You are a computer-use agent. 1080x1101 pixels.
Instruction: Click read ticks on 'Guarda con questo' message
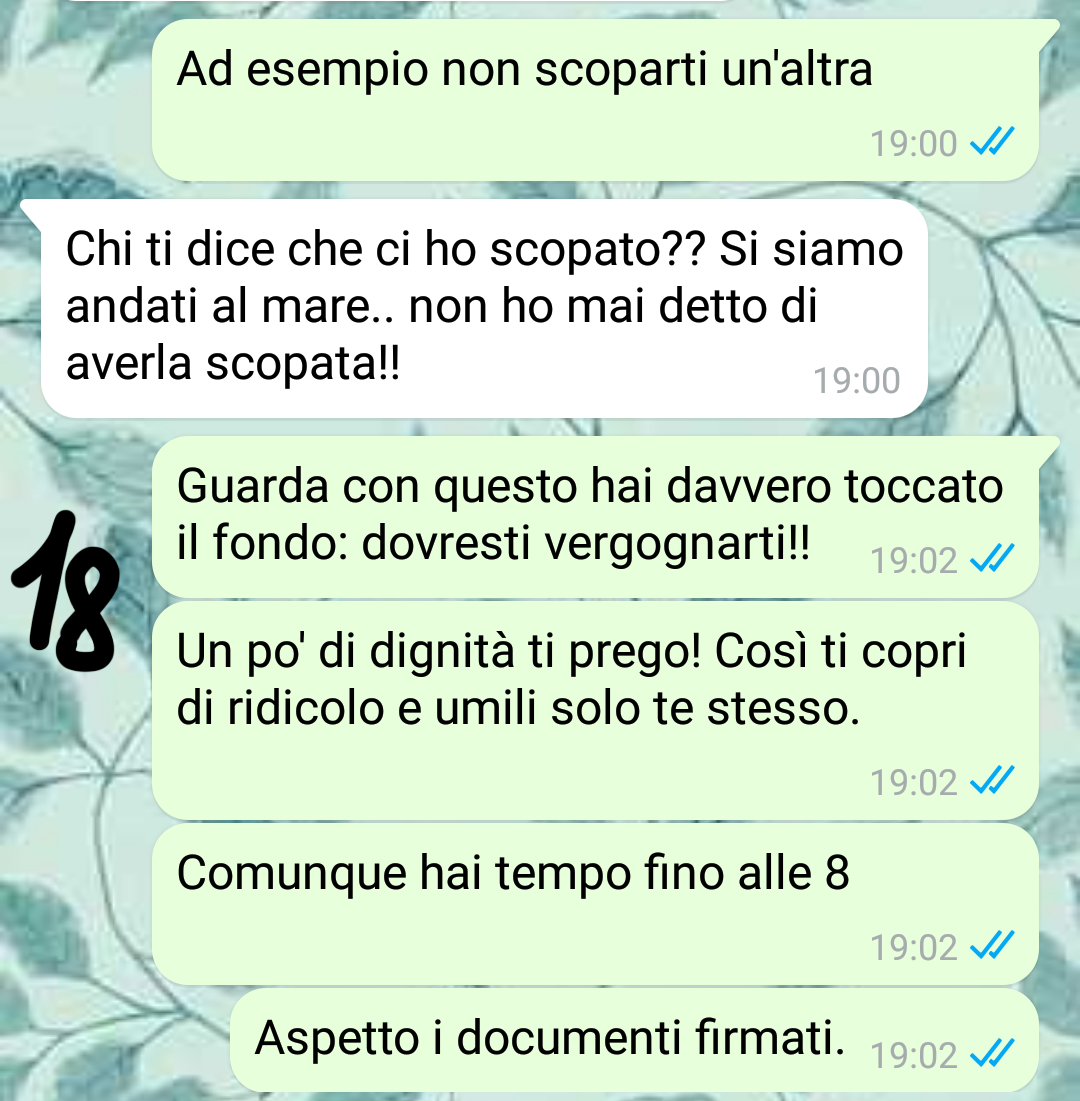pyautogui.click(x=992, y=559)
